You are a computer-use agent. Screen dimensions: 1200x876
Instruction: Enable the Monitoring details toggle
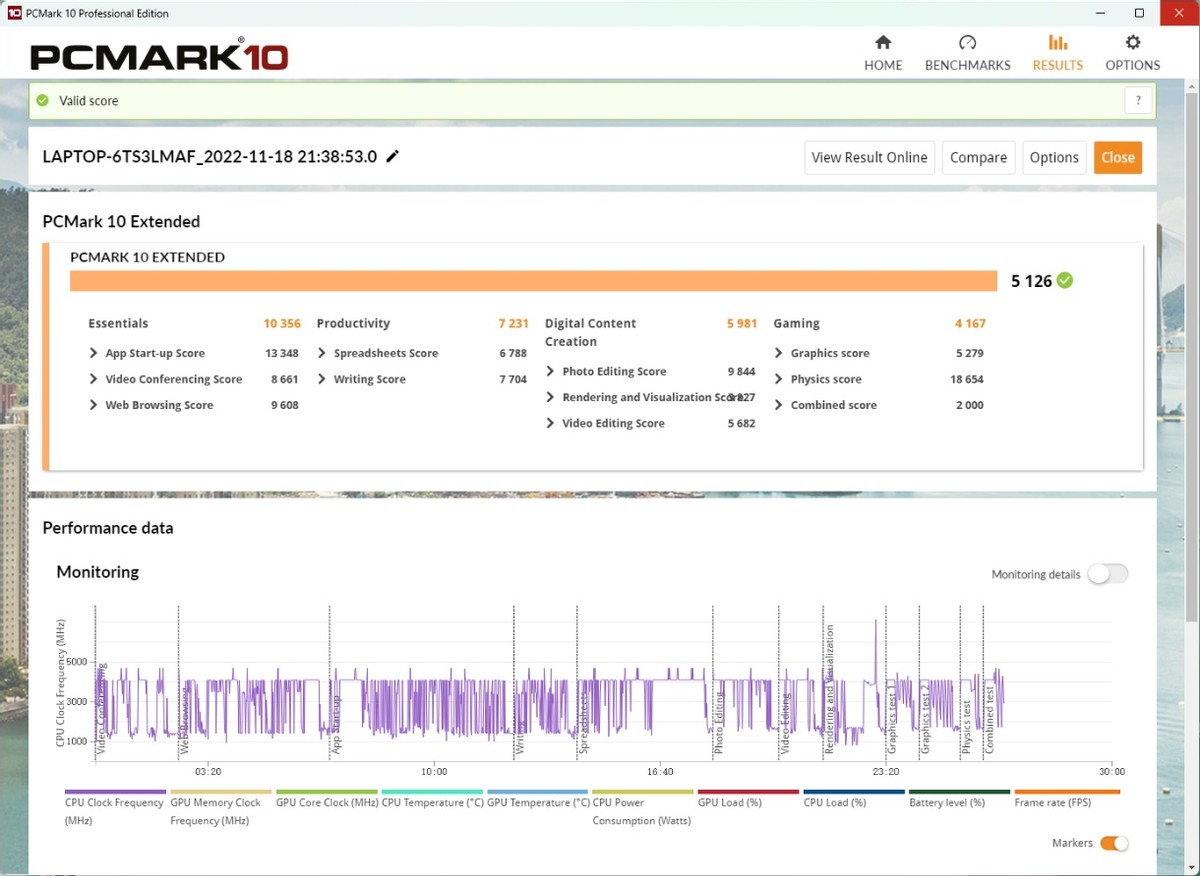pyautogui.click(x=1108, y=574)
